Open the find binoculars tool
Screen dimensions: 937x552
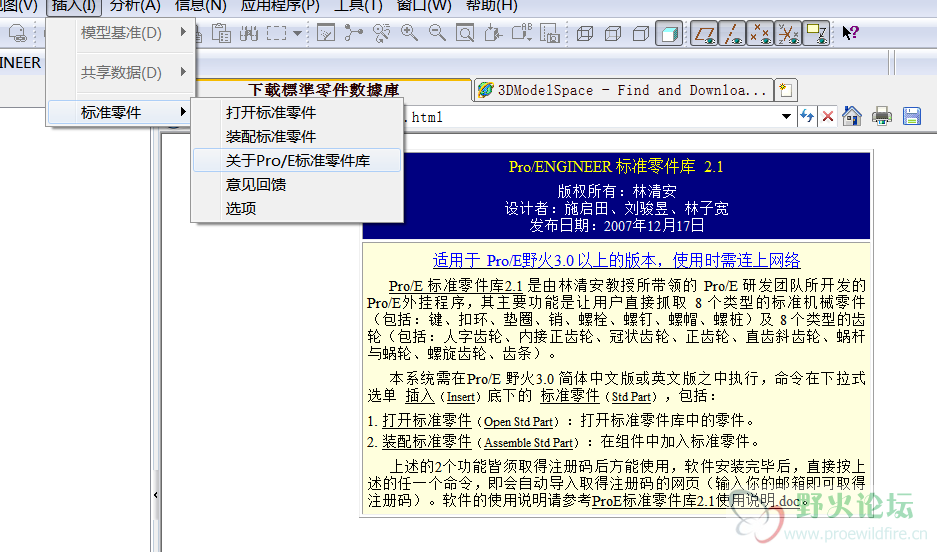pos(249,33)
